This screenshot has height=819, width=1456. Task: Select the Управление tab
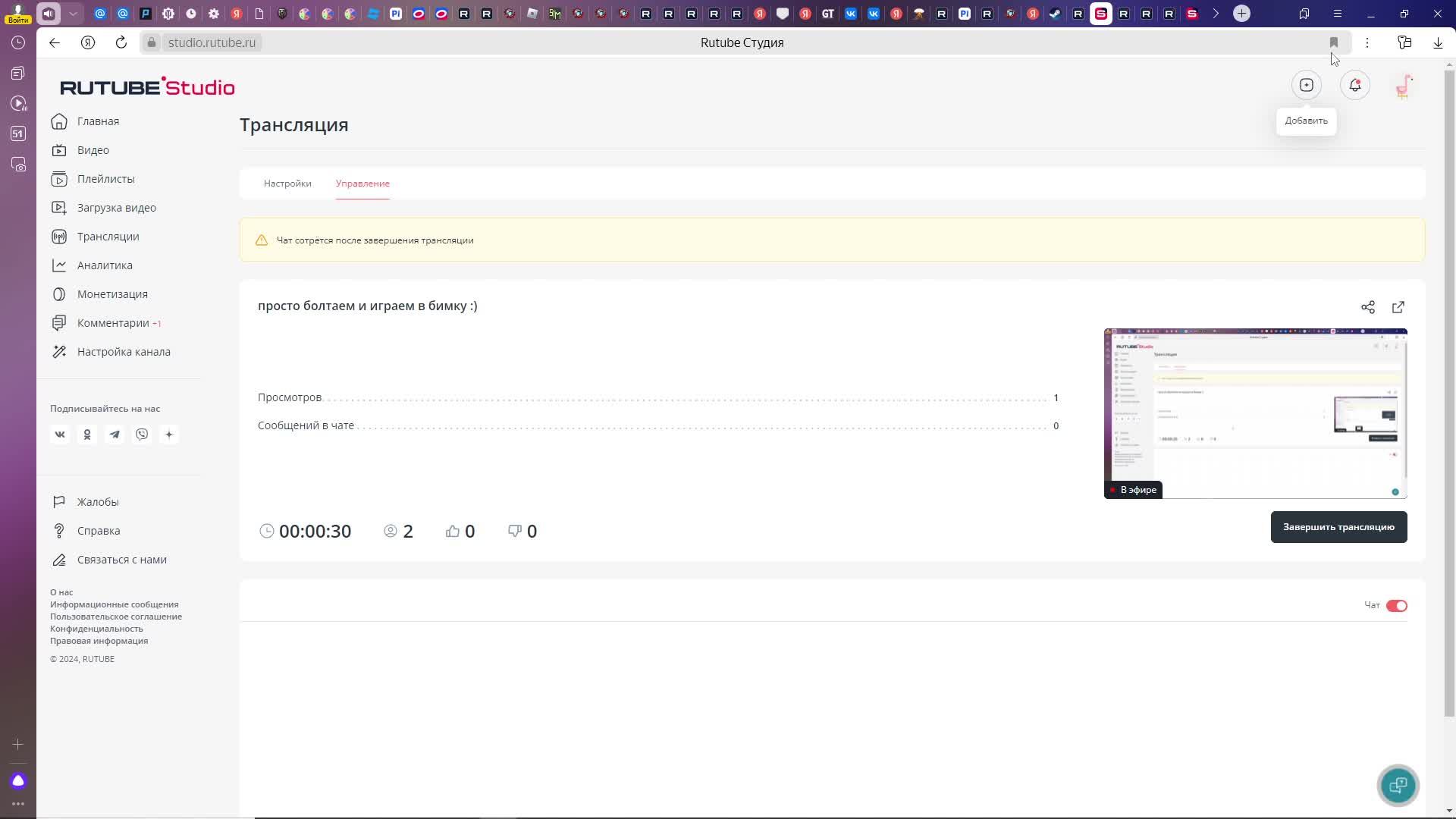[x=362, y=184]
